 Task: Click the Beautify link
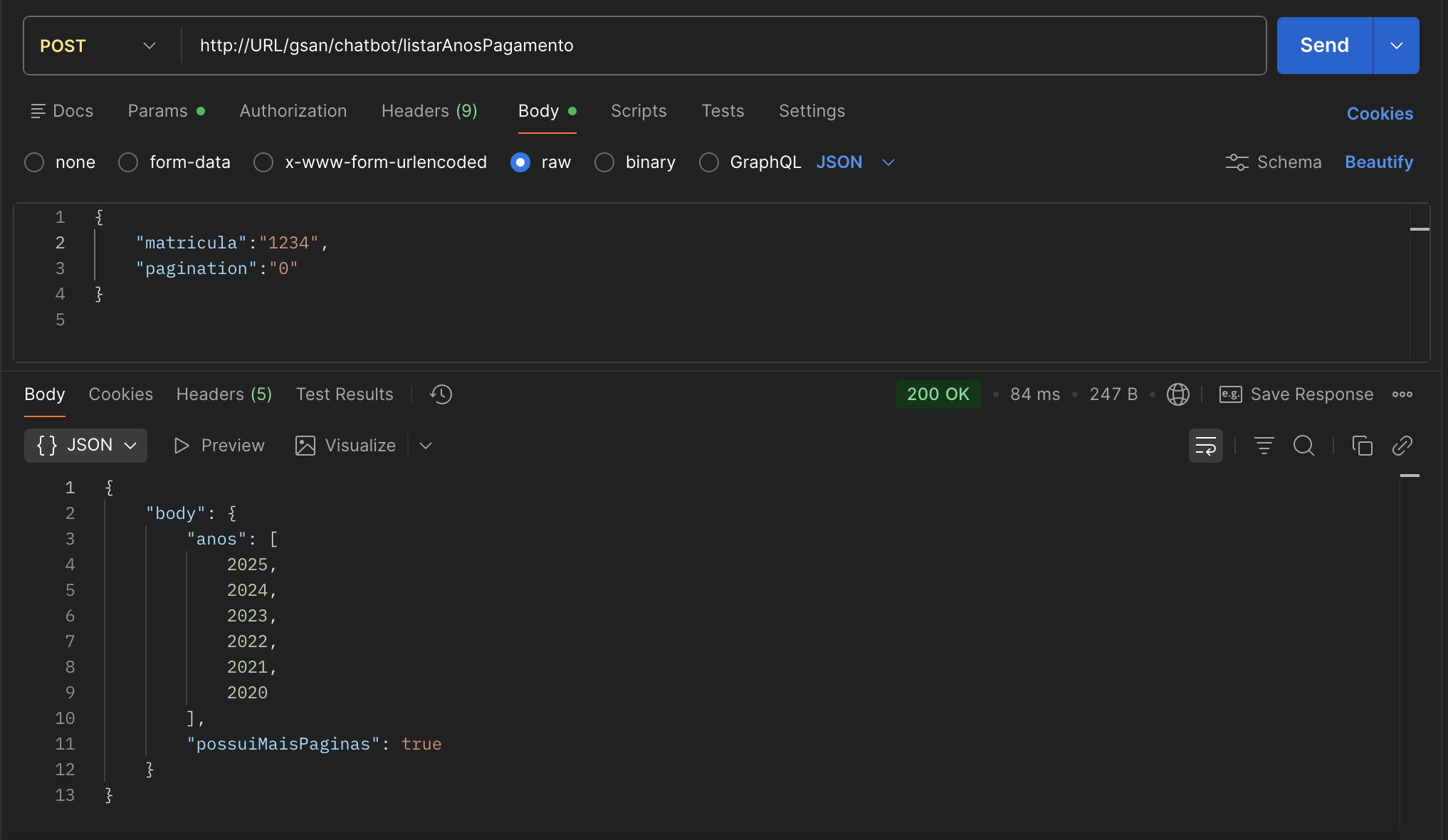tap(1378, 162)
